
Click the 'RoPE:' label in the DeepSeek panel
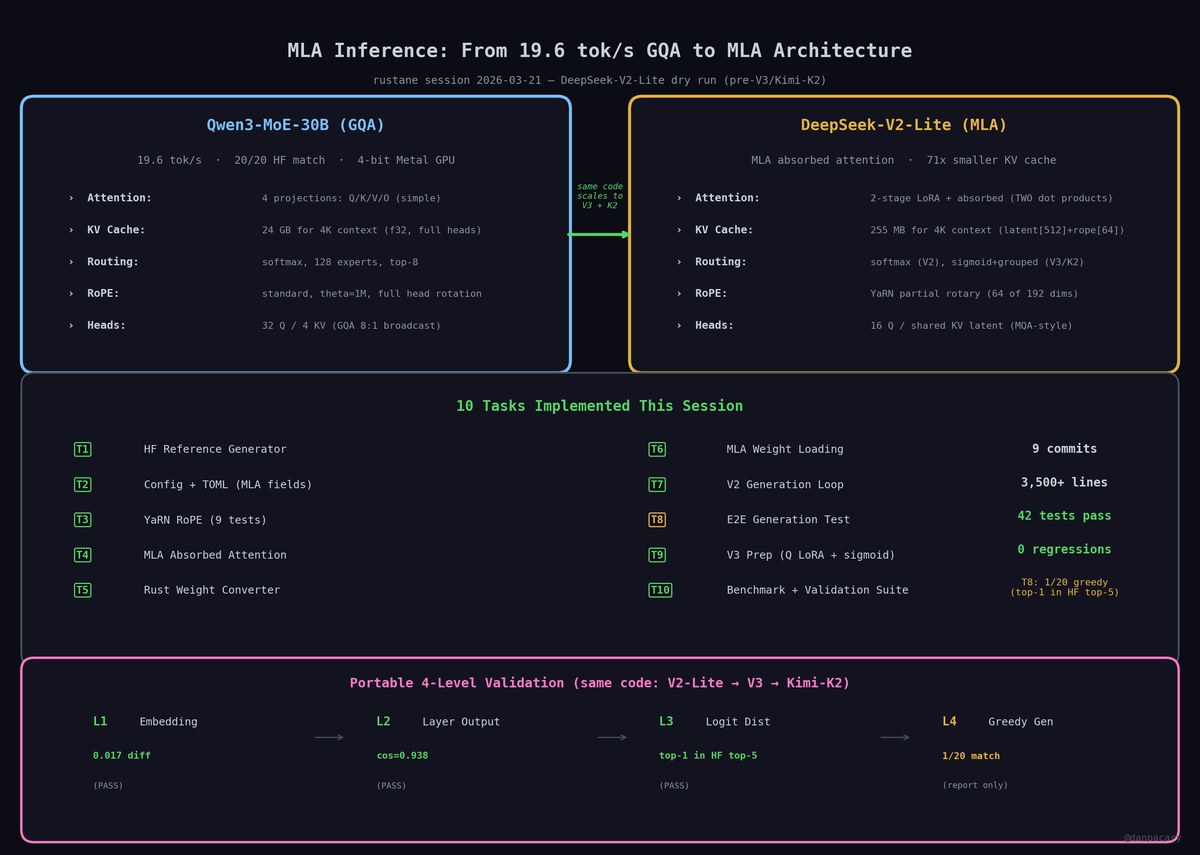[x=711, y=294]
